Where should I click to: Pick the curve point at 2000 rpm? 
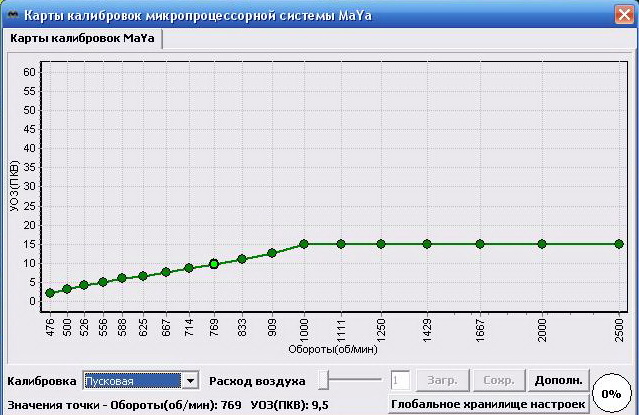(542, 244)
